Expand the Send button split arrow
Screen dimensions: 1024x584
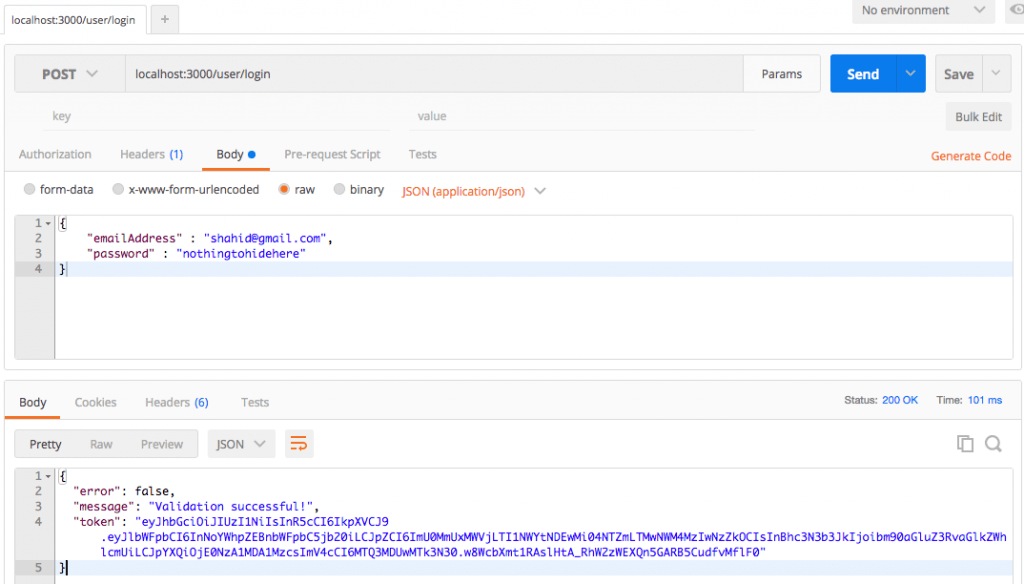908,73
